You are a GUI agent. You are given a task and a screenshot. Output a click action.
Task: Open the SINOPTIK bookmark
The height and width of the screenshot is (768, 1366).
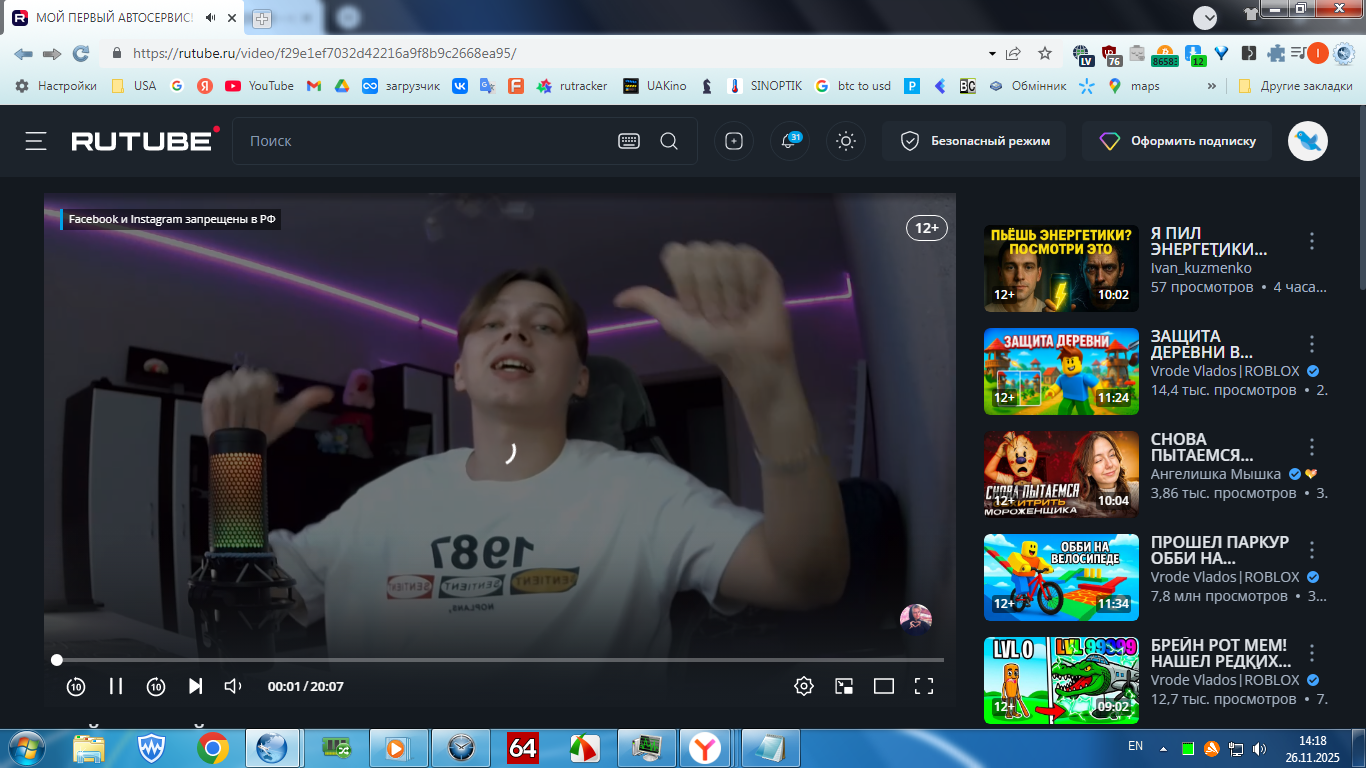(x=765, y=86)
